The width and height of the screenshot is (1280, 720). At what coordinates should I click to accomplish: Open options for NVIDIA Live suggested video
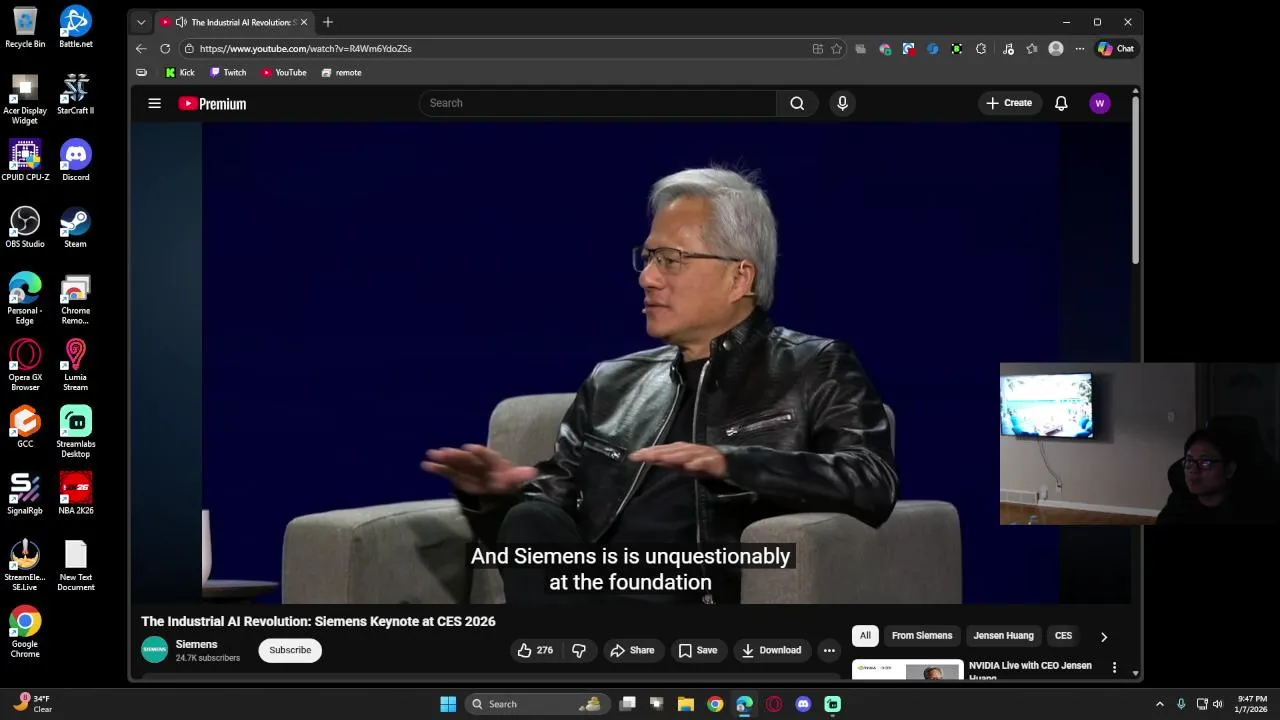pyautogui.click(x=1114, y=667)
